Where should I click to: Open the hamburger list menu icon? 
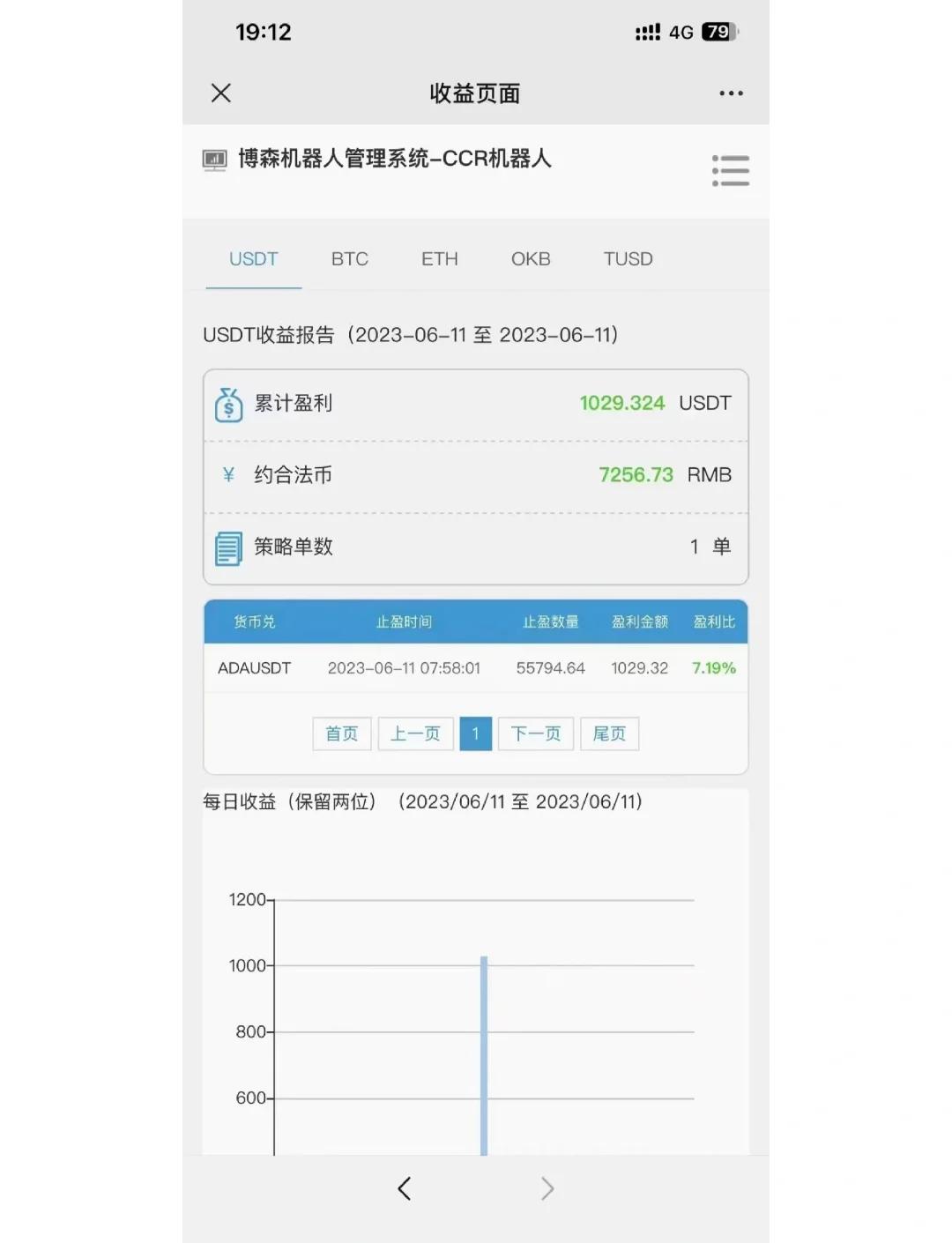731,170
